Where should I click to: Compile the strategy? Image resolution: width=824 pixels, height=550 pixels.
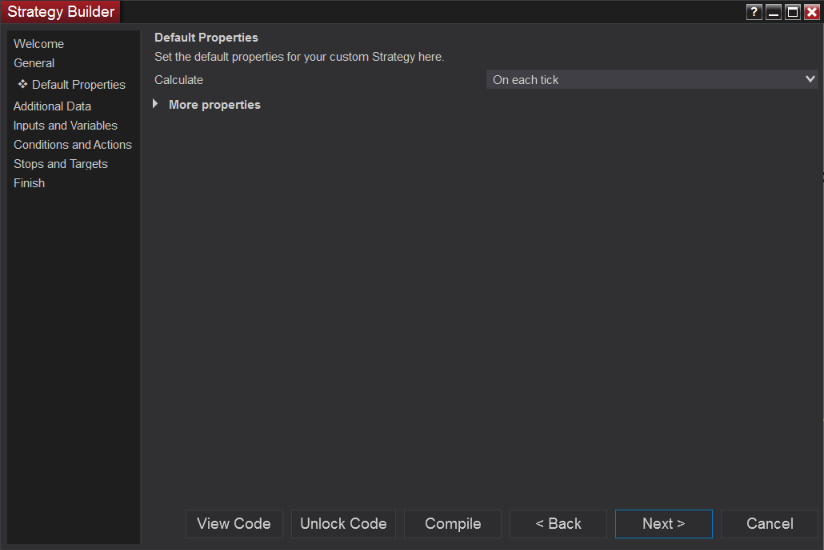point(453,524)
